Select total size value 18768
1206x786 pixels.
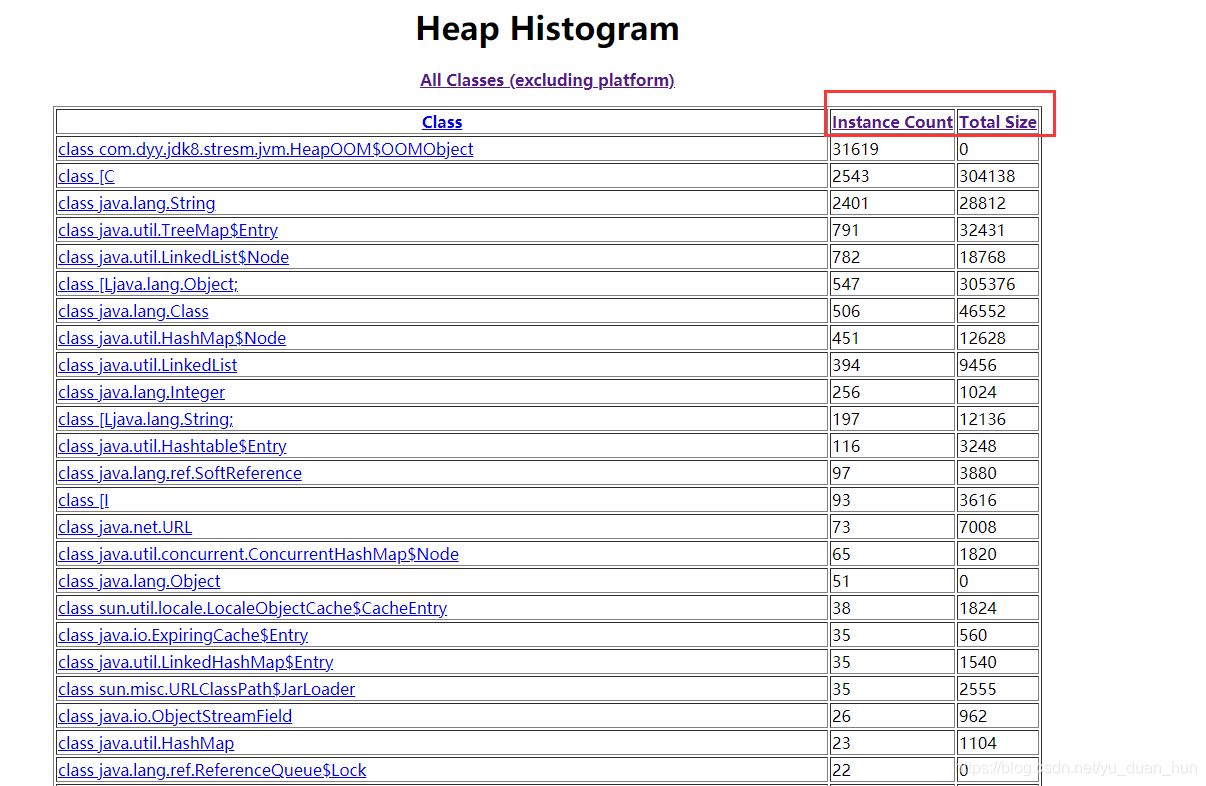pyautogui.click(x=982, y=257)
